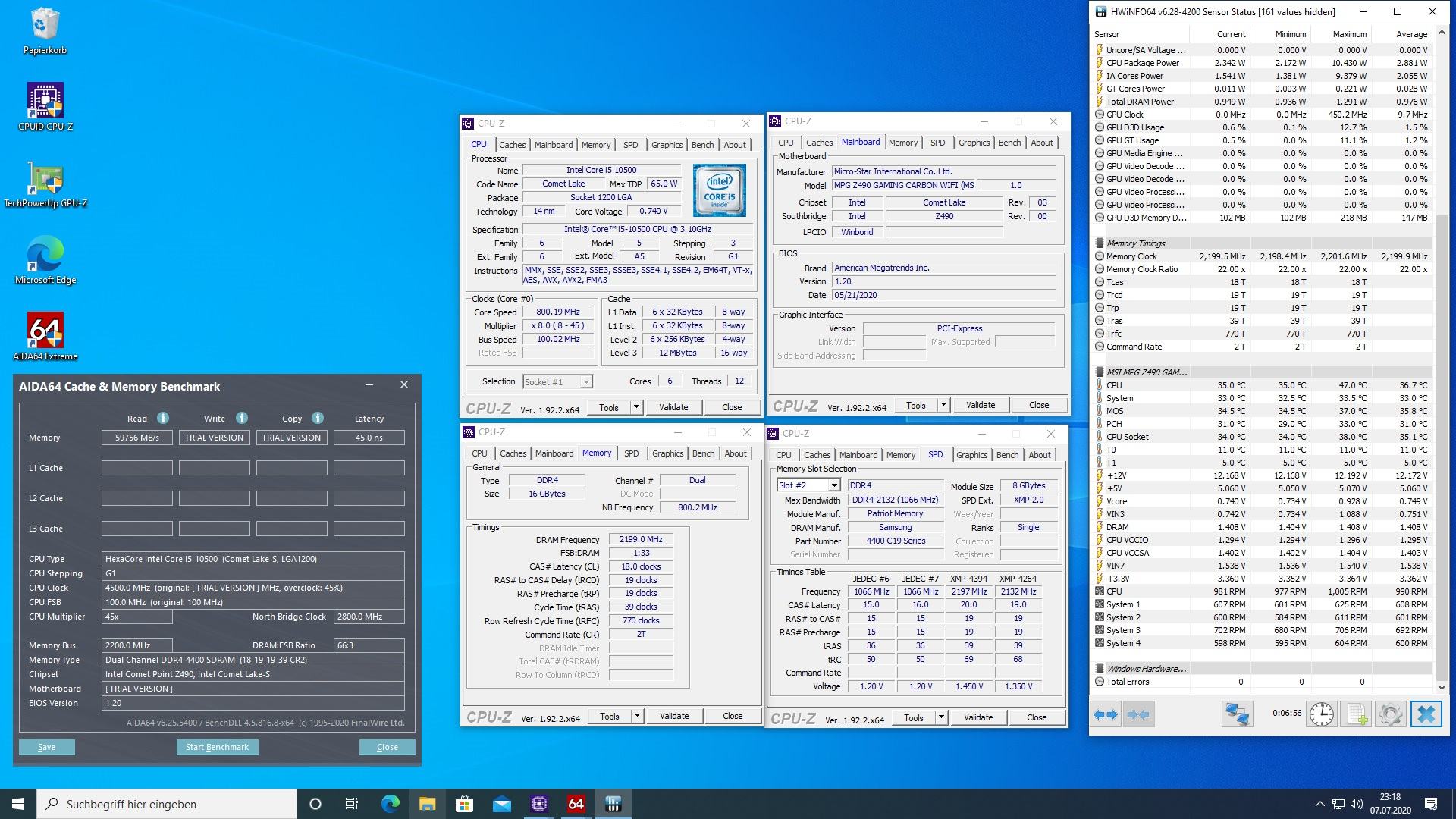Click the Intel Core i5 logo in CPU-Z
This screenshot has width=1456, height=819.
click(x=719, y=190)
